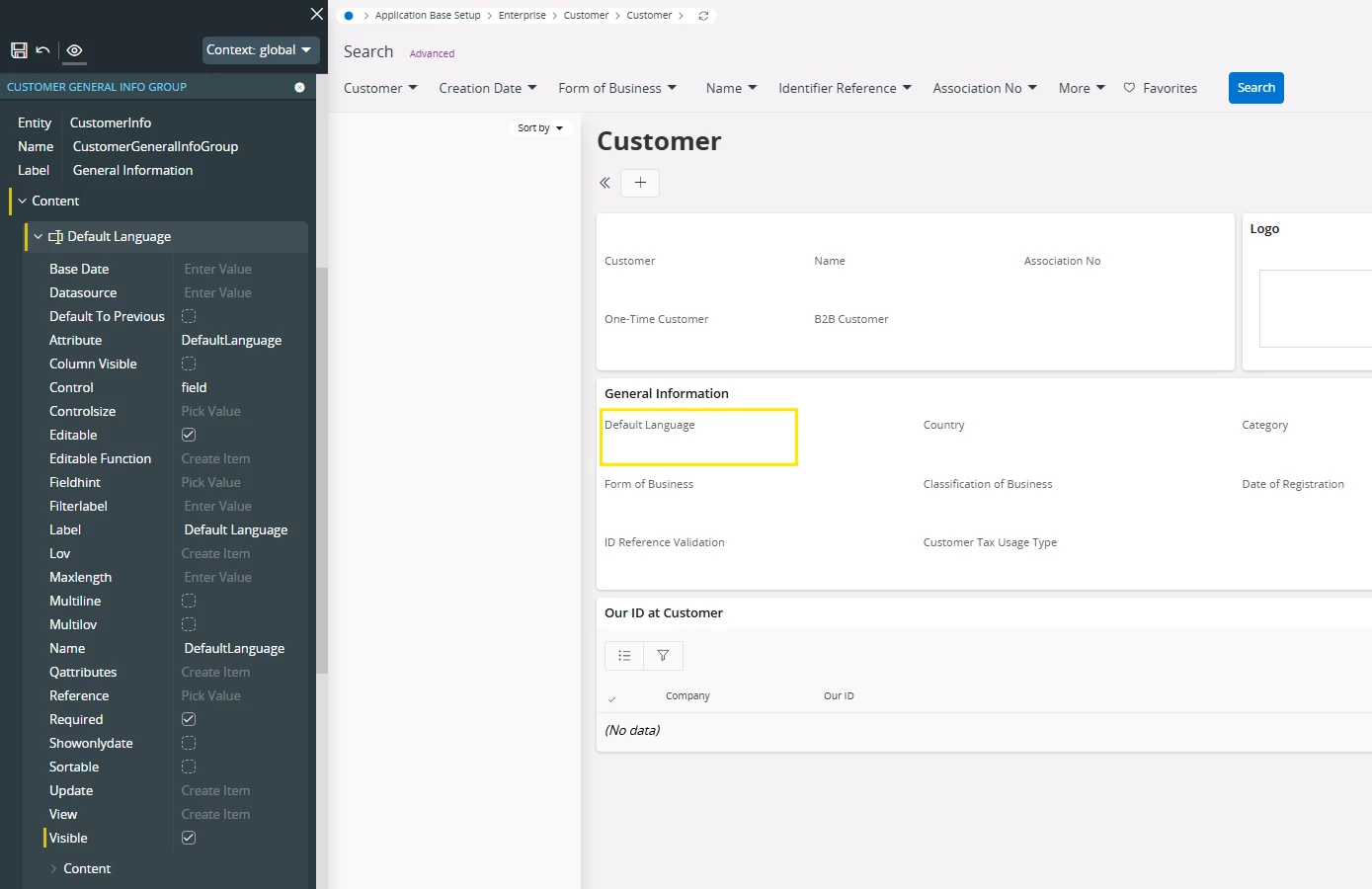The height and width of the screenshot is (889, 1372).
Task: Open the Sort by dropdown
Action: coord(540,128)
